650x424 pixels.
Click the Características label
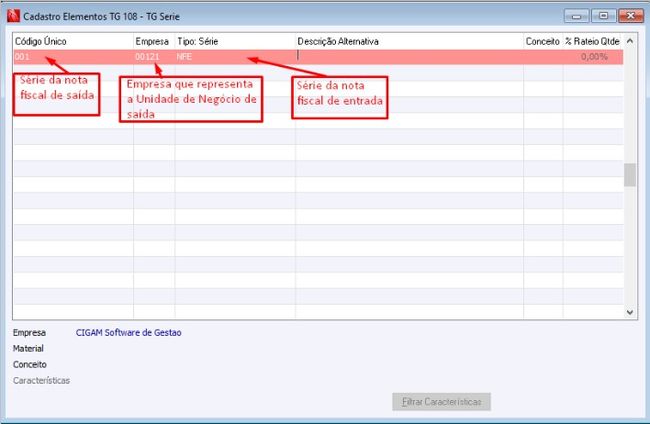click(x=41, y=380)
